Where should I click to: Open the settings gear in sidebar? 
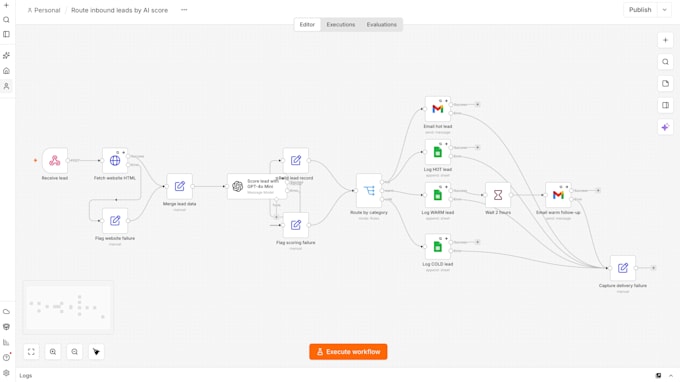click(6, 373)
